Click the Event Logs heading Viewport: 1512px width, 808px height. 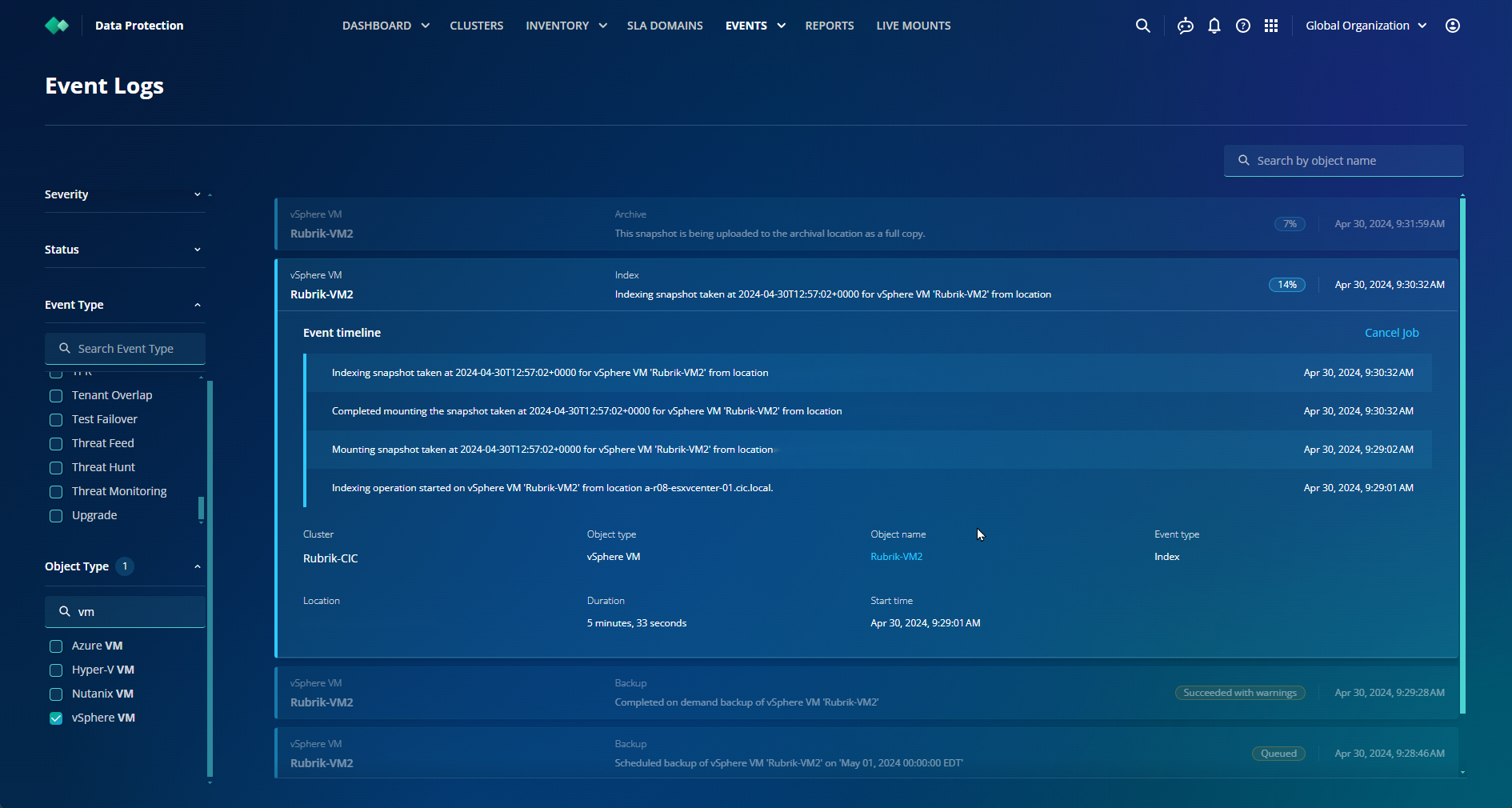point(104,86)
